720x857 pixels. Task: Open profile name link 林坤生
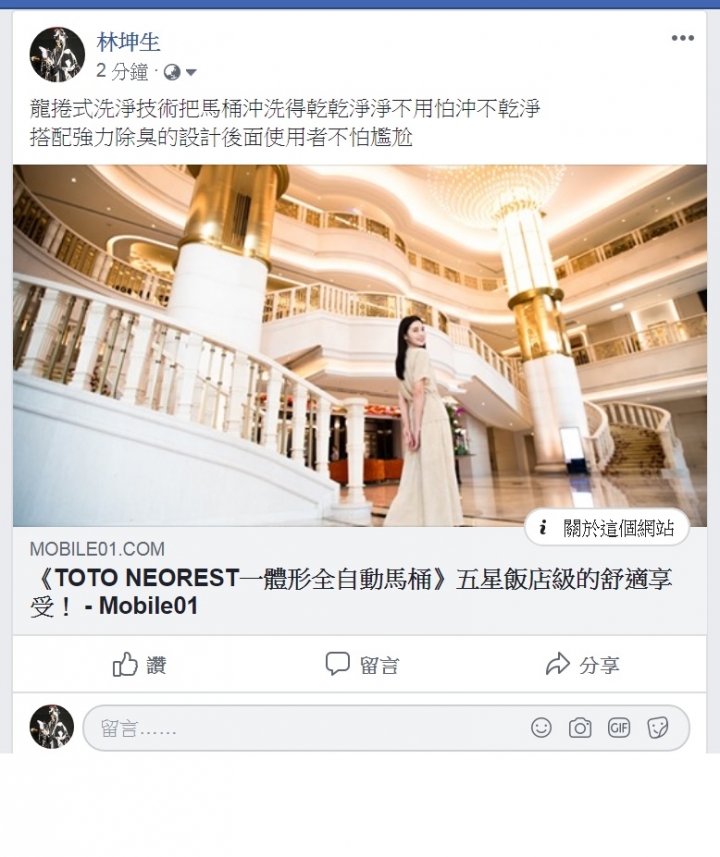(x=128, y=42)
